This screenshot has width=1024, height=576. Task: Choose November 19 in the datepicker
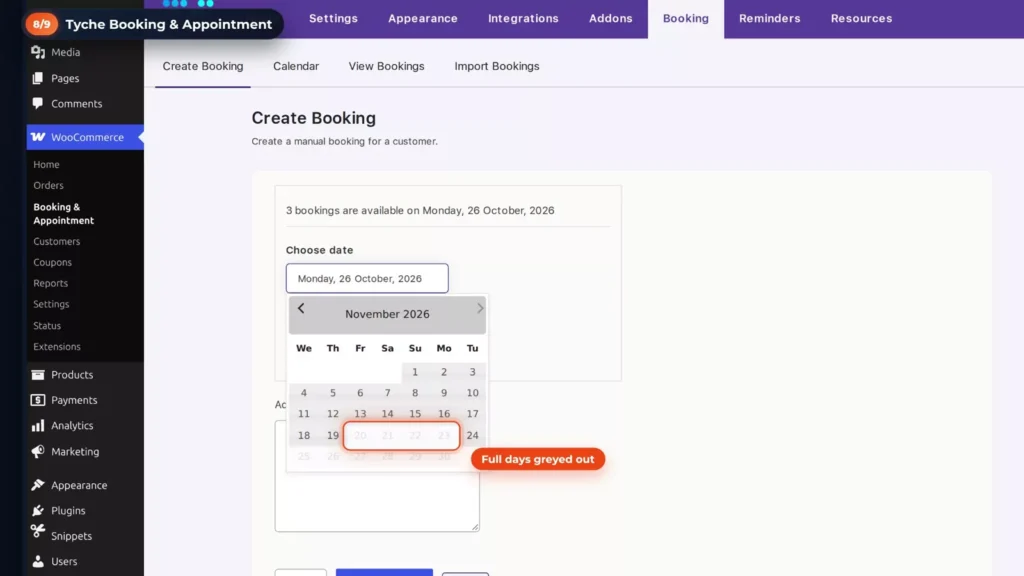332,435
